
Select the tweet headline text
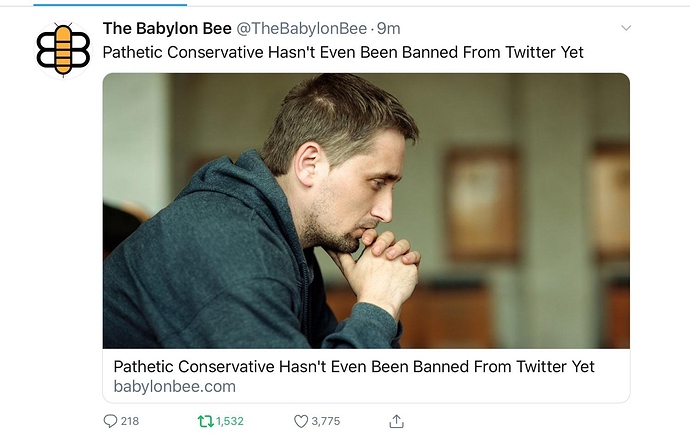(x=343, y=52)
